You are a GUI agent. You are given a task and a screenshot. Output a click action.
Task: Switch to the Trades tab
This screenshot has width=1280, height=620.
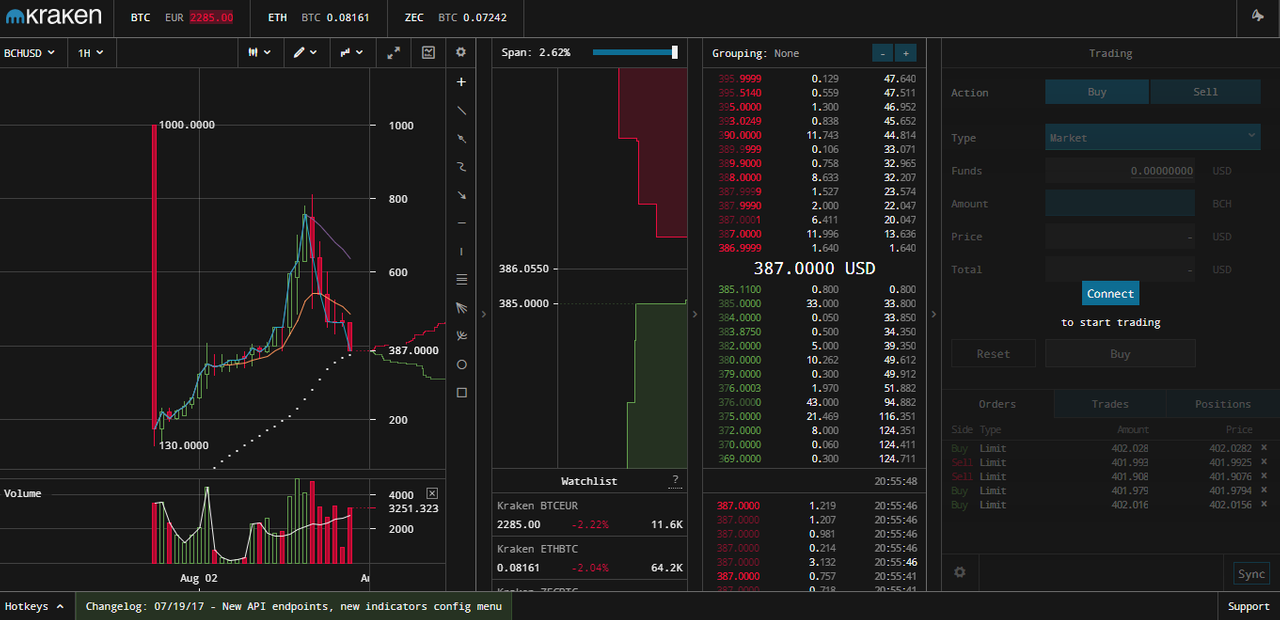[1110, 404]
